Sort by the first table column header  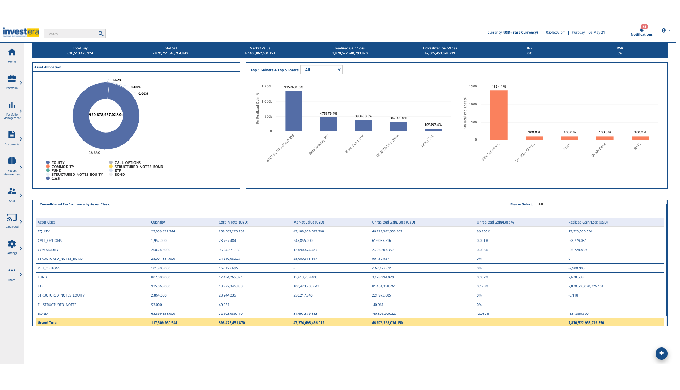[x=46, y=222]
